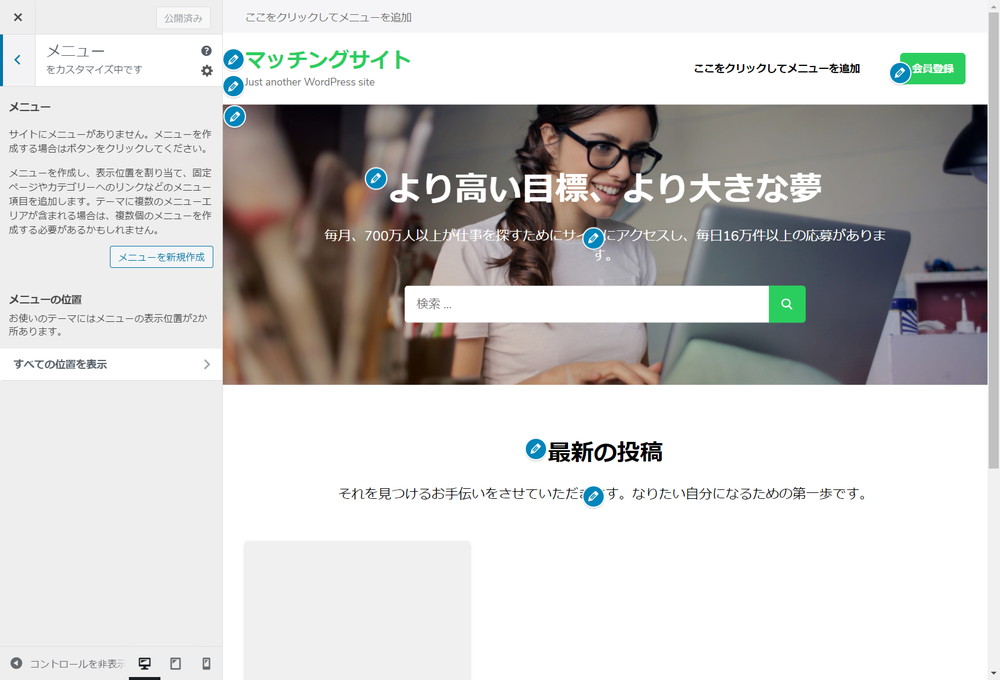Focus the 検索 search input field

[x=587, y=304]
